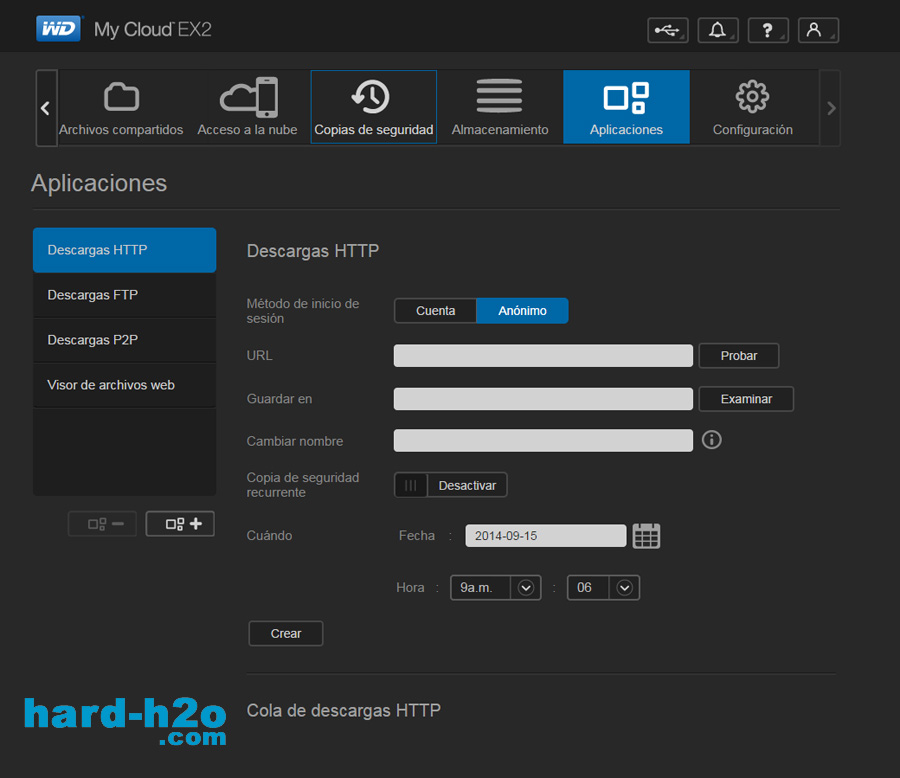Click the WD logo

[x=59, y=29]
